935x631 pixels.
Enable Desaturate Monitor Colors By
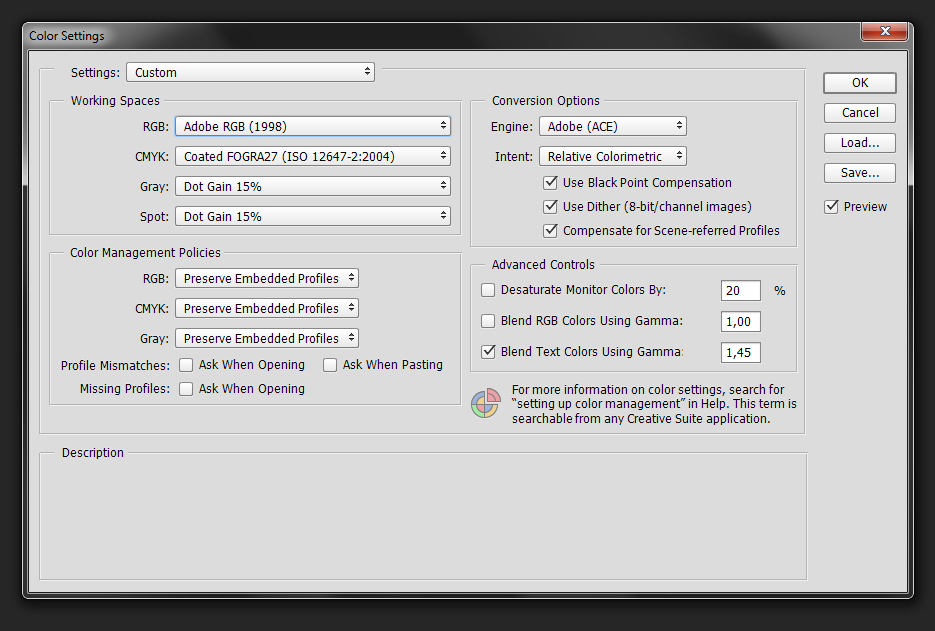[488, 291]
